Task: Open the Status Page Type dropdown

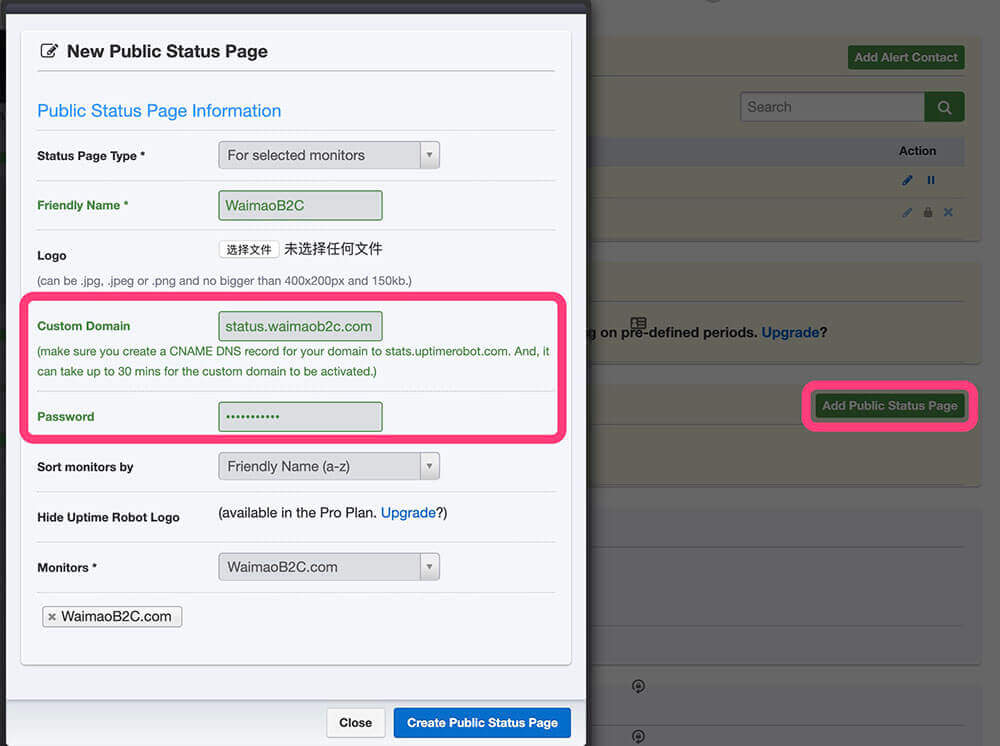Action: [328, 155]
